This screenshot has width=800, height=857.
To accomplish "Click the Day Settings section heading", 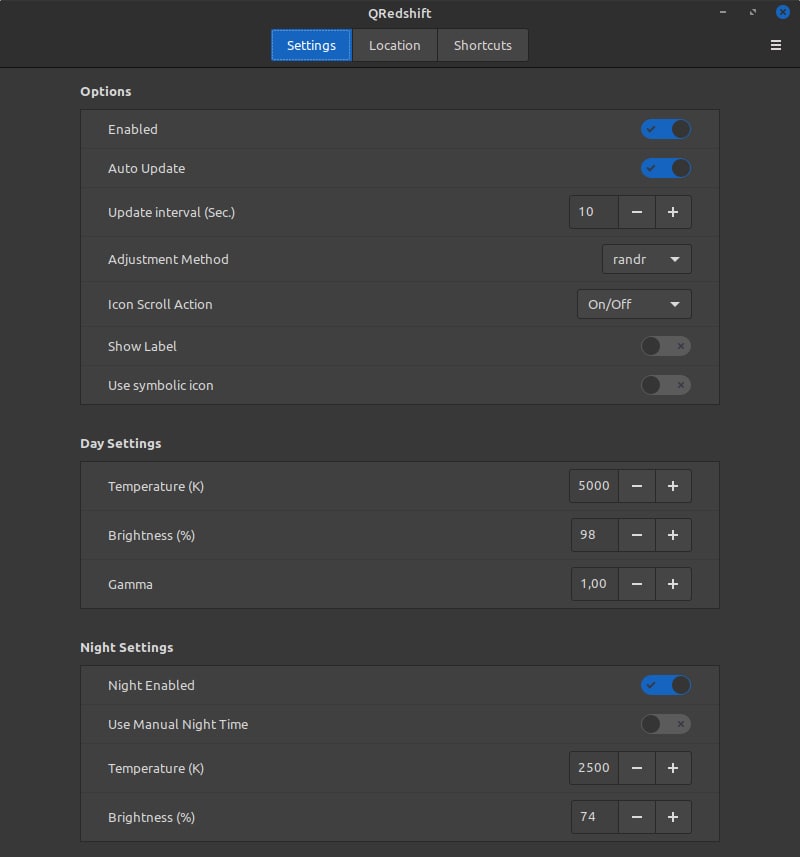I will coord(121,443).
